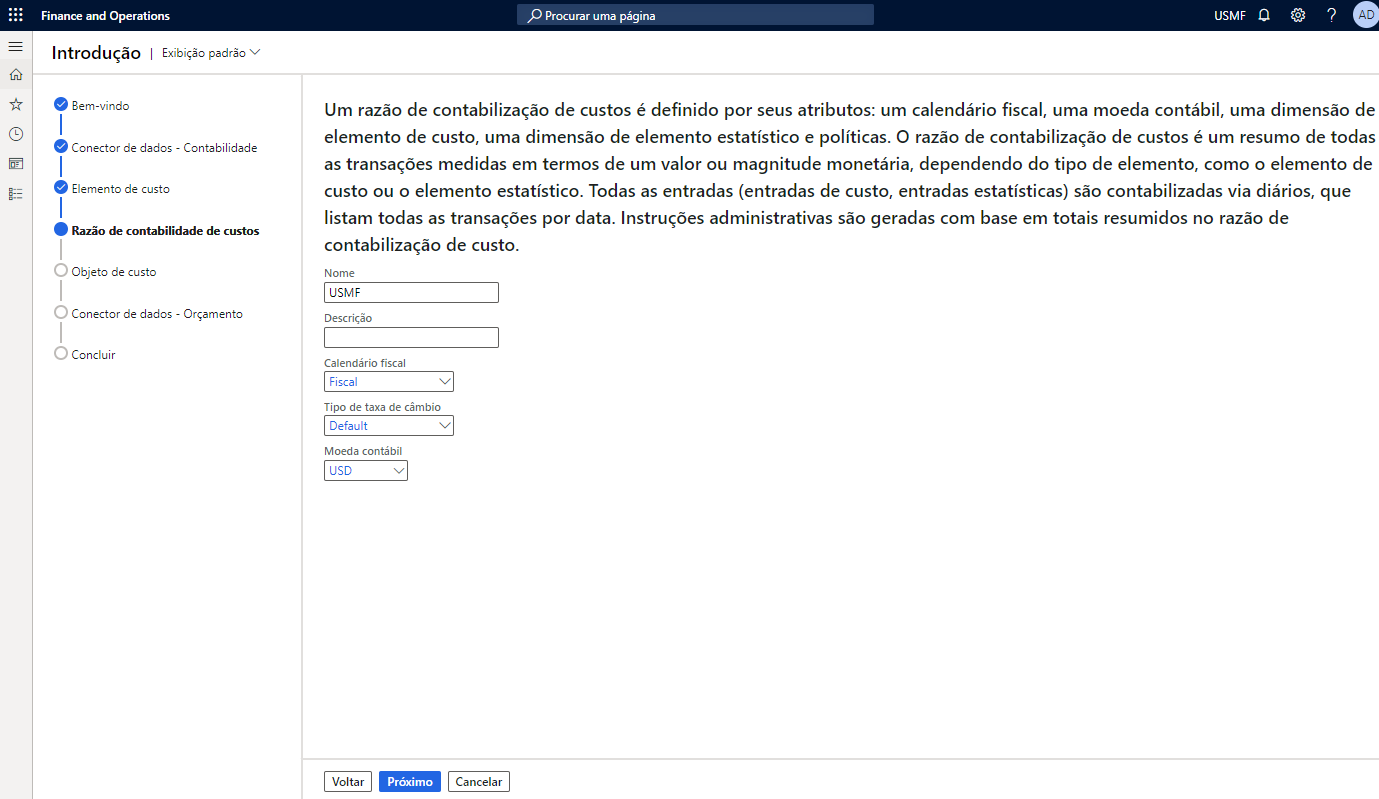
Task: Go to Concluir step label
Action: tap(93, 355)
